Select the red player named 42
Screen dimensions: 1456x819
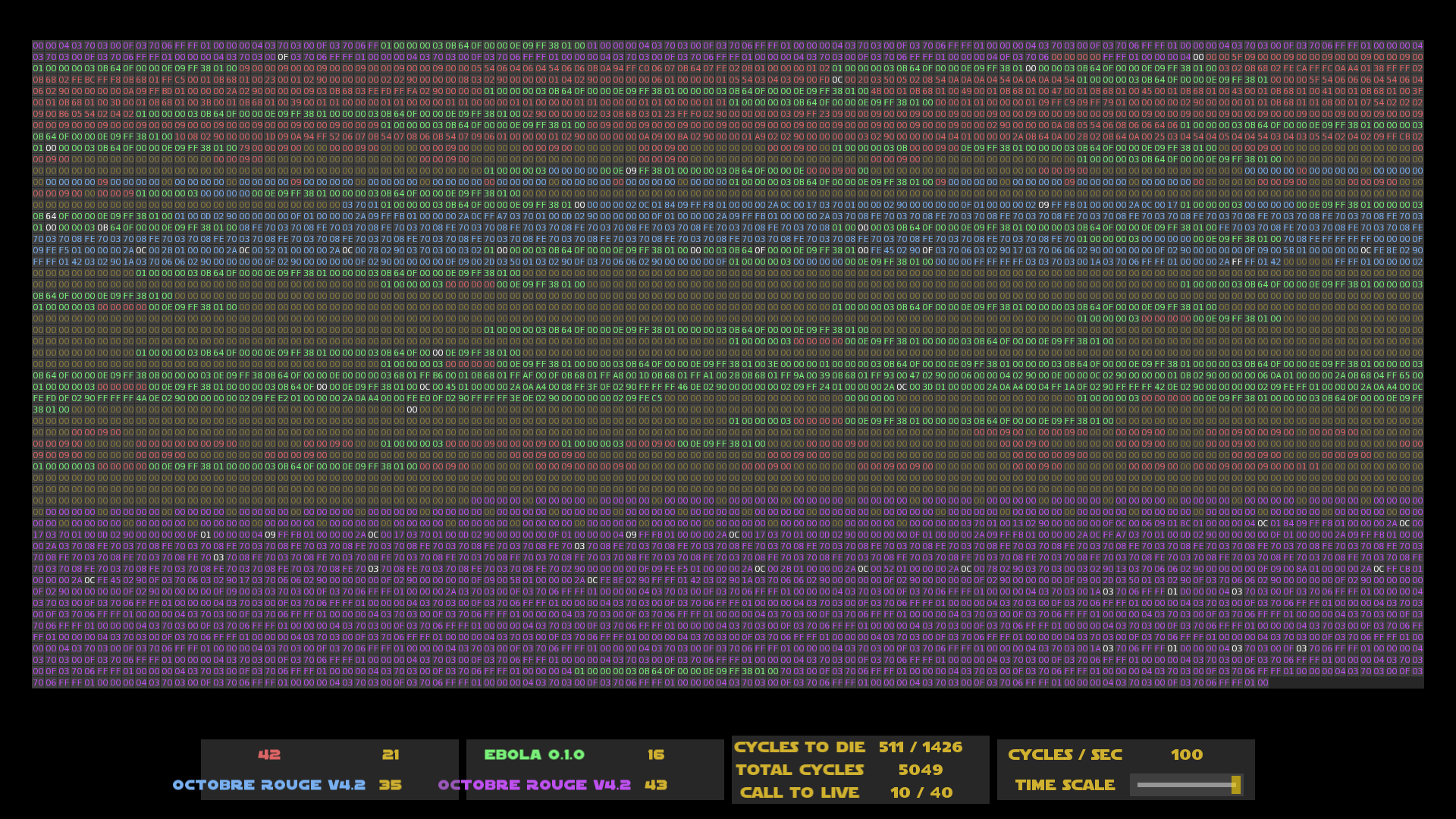(269, 755)
